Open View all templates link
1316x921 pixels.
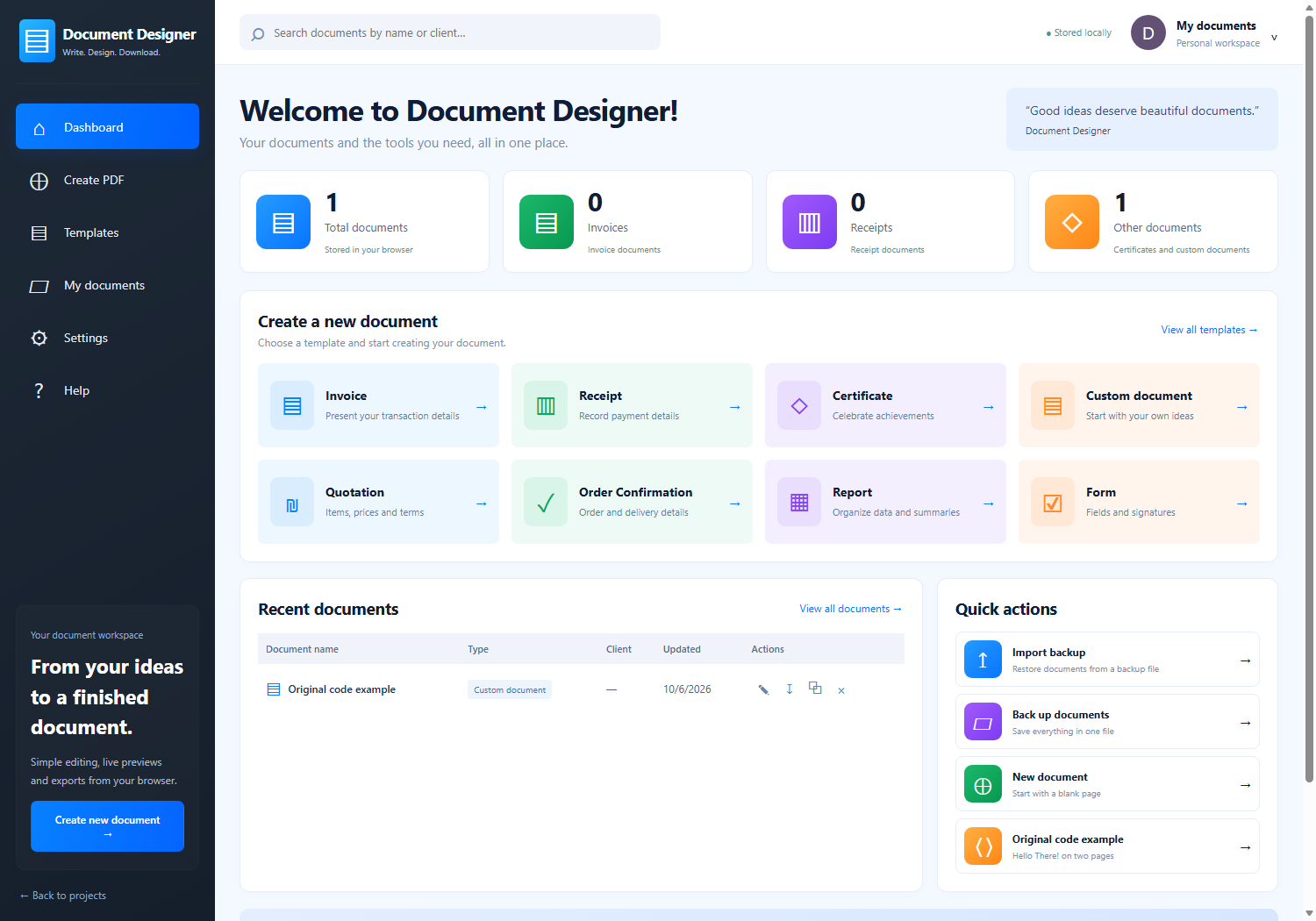pyautogui.click(x=1209, y=330)
